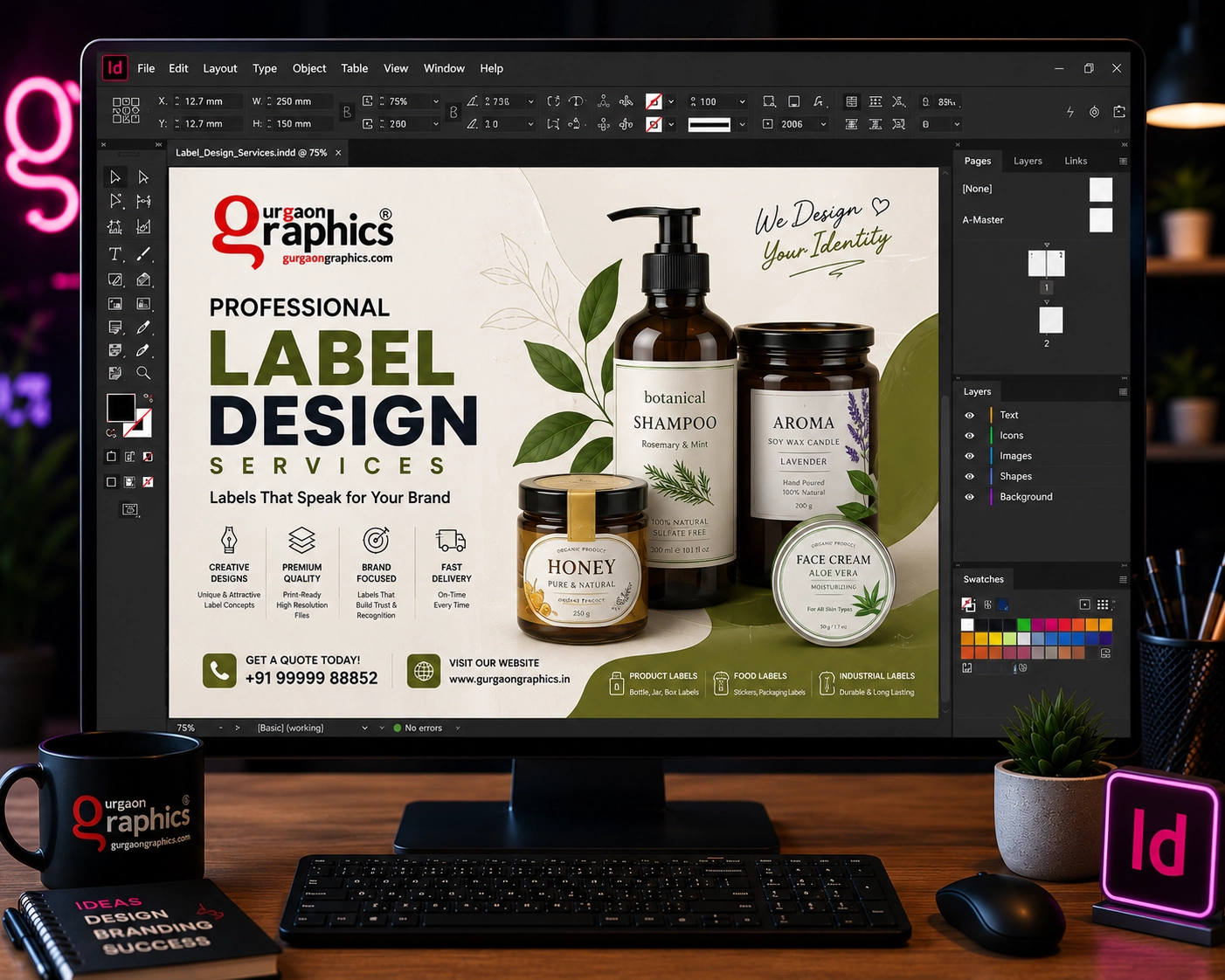Click the Free Transform tool icon

[114, 228]
